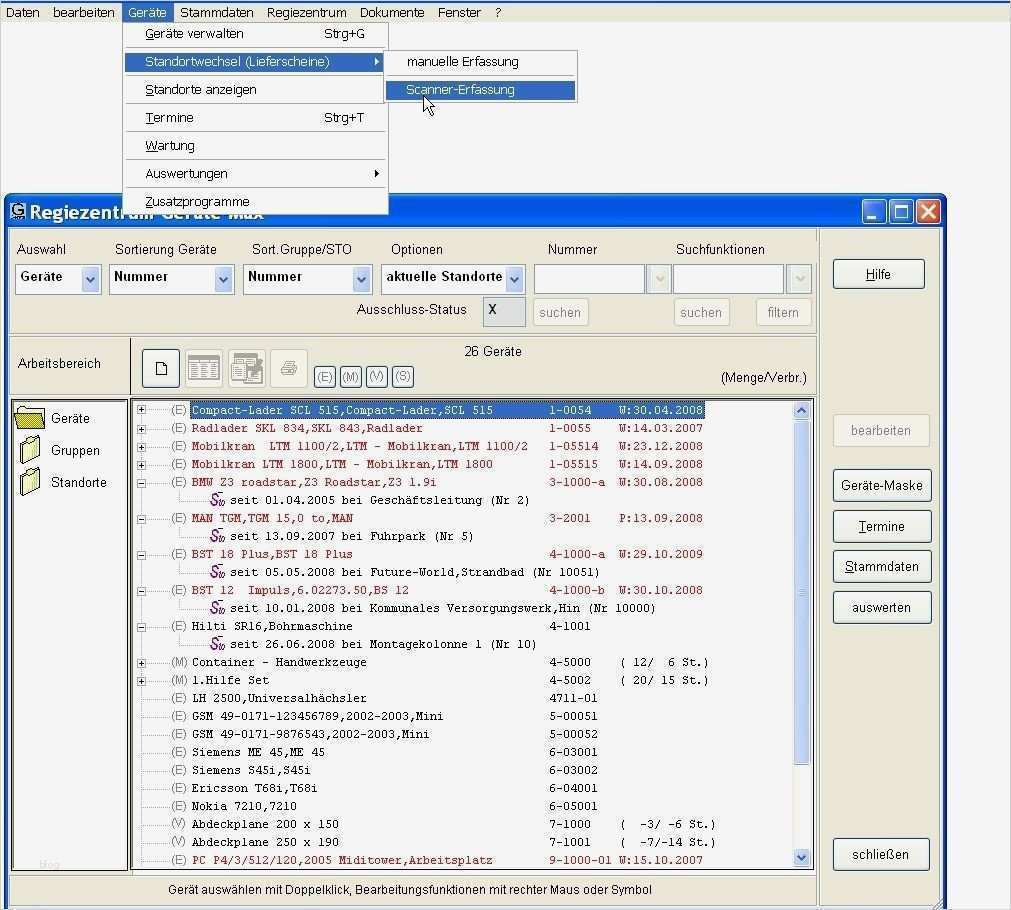Click the Suchfunktionen input field

point(729,279)
